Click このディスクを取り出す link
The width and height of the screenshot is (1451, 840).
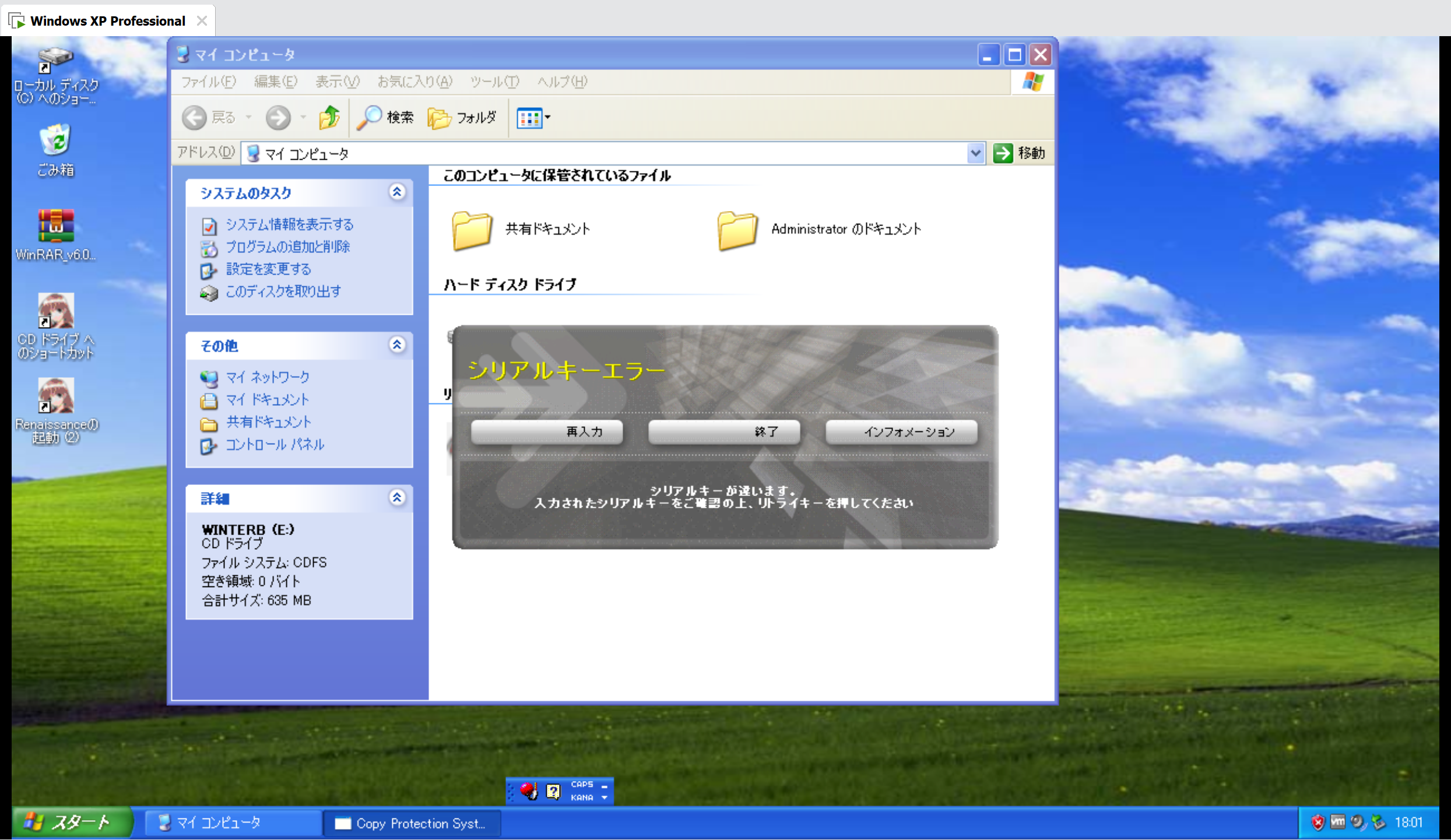point(283,291)
